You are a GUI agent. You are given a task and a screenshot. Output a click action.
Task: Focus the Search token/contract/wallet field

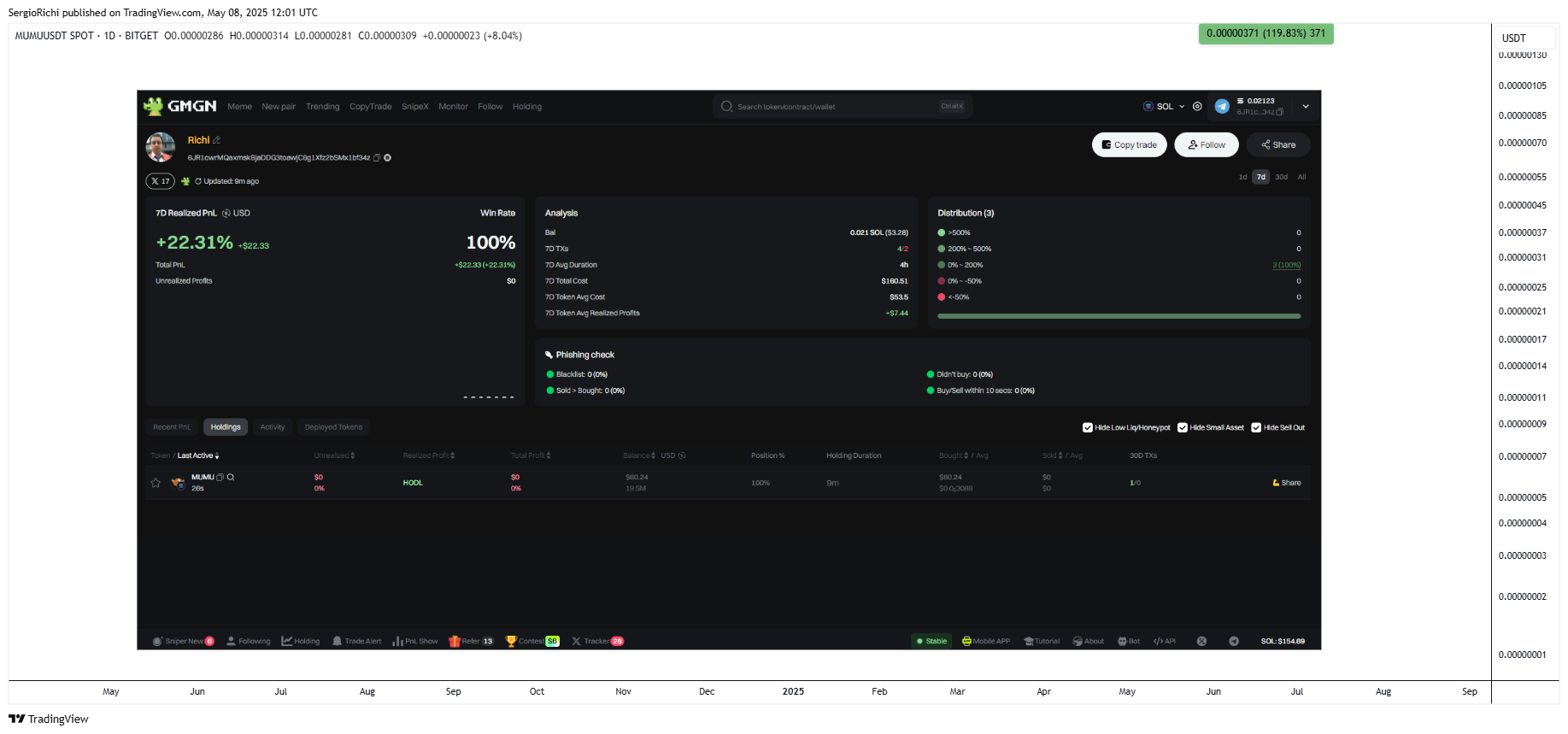click(x=843, y=107)
